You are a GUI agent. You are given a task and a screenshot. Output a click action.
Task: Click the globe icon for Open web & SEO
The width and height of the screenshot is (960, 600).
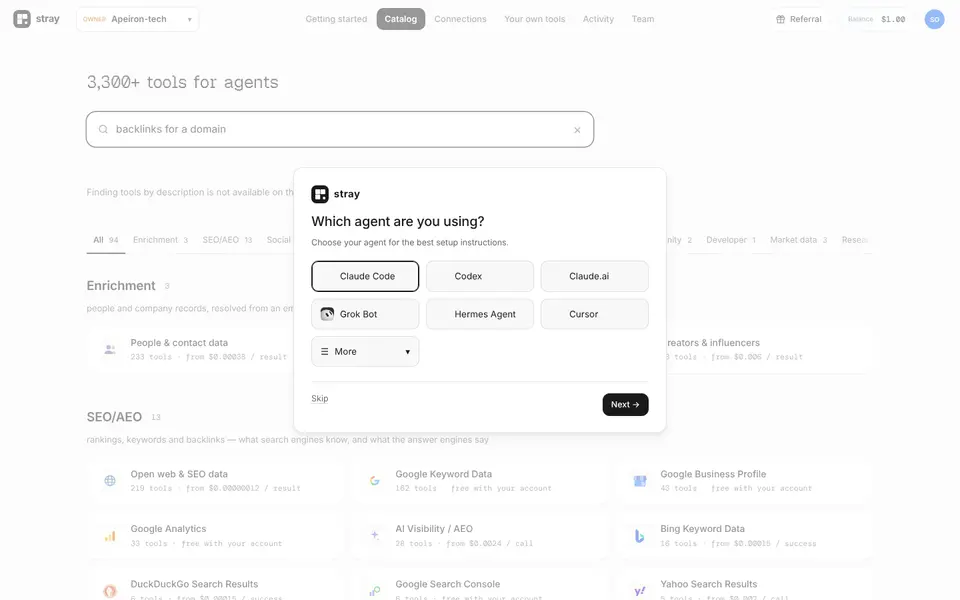coord(110,481)
